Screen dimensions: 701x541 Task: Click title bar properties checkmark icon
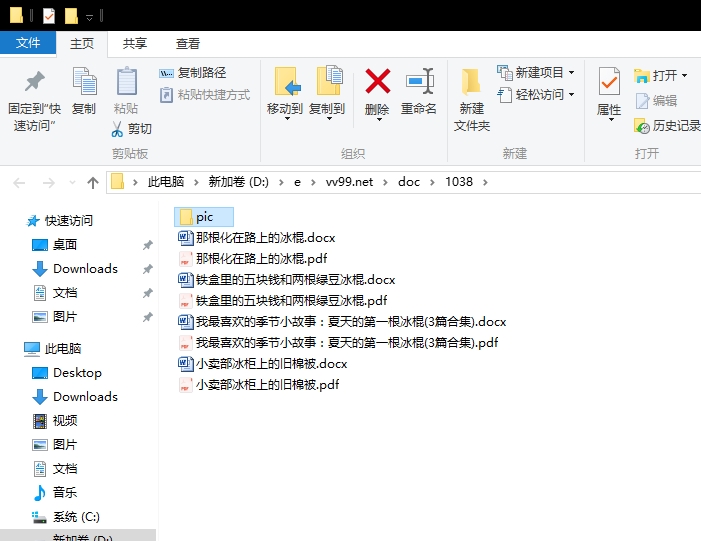[x=49, y=16]
